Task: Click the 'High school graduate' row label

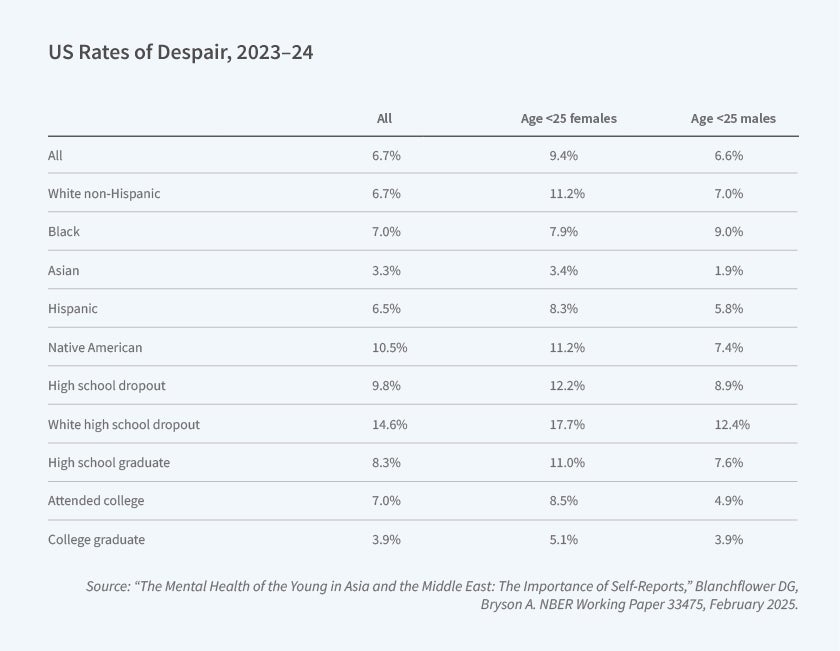Action: click(x=109, y=462)
